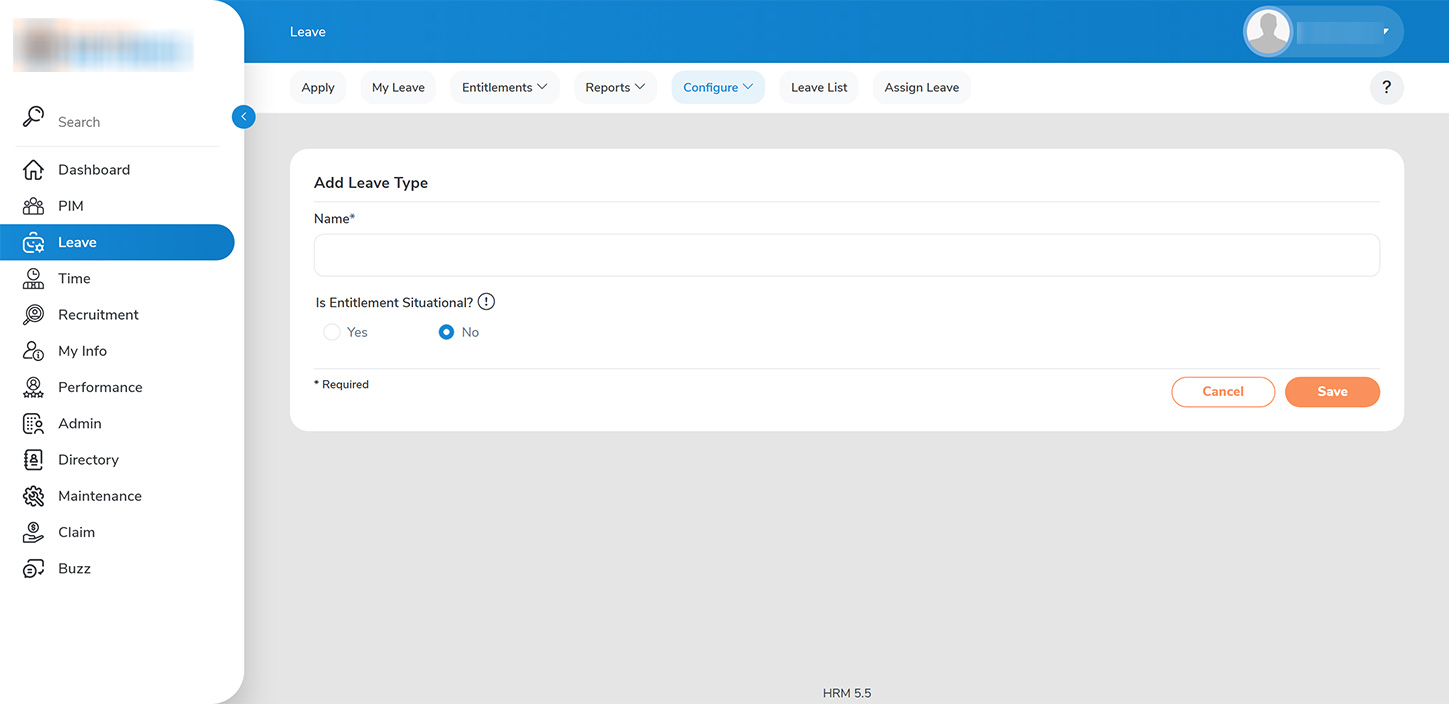
Task: Click the Time clock icon in sidebar
Action: click(33, 279)
